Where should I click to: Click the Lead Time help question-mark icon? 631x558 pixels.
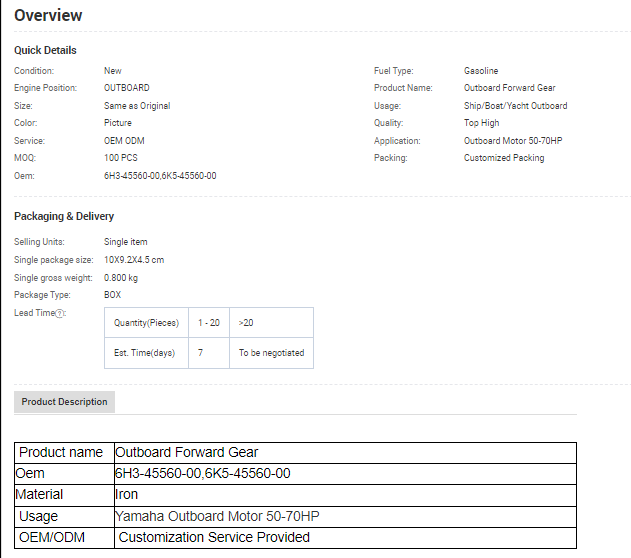pos(60,313)
